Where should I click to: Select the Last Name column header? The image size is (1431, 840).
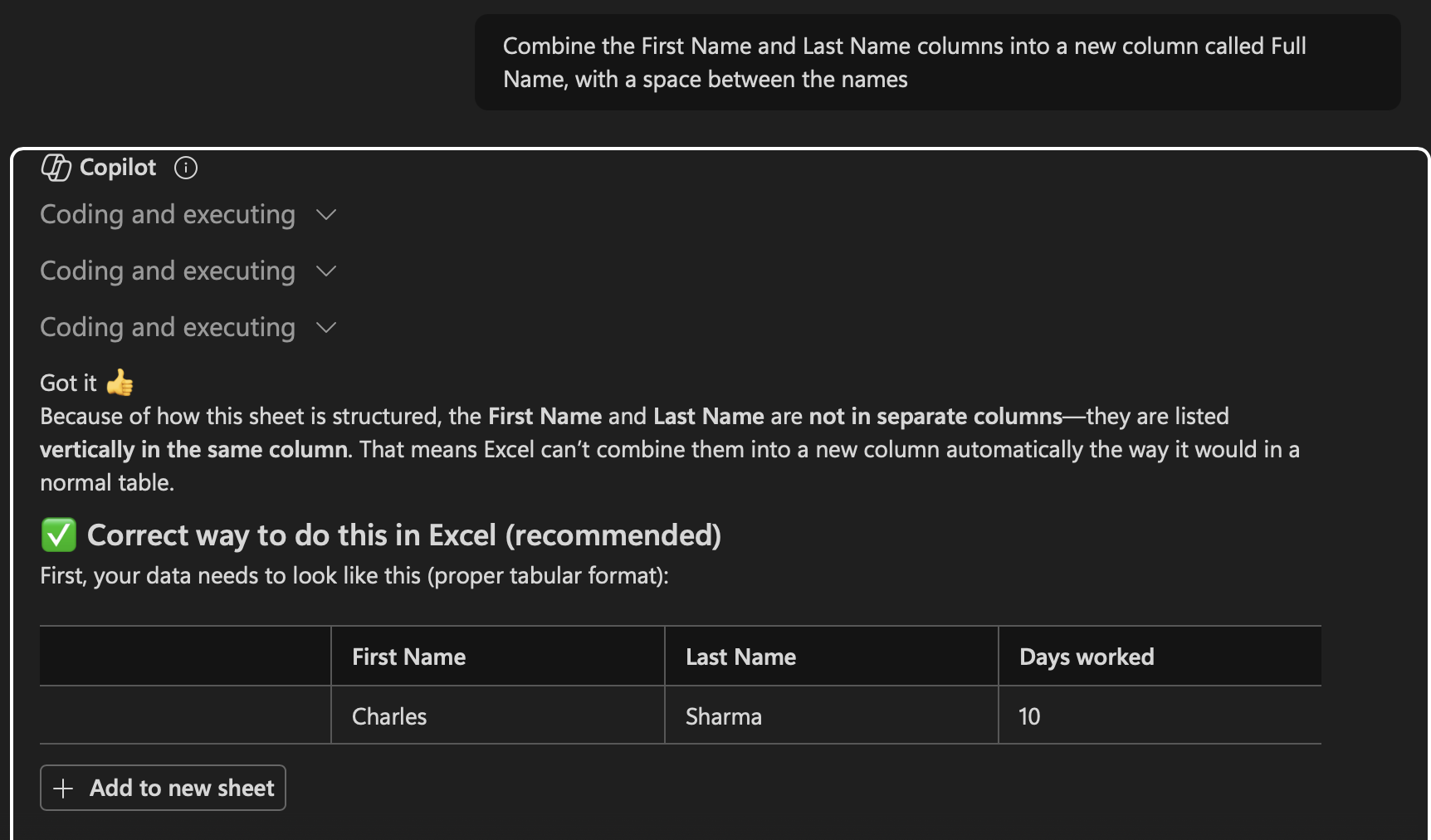(832, 657)
